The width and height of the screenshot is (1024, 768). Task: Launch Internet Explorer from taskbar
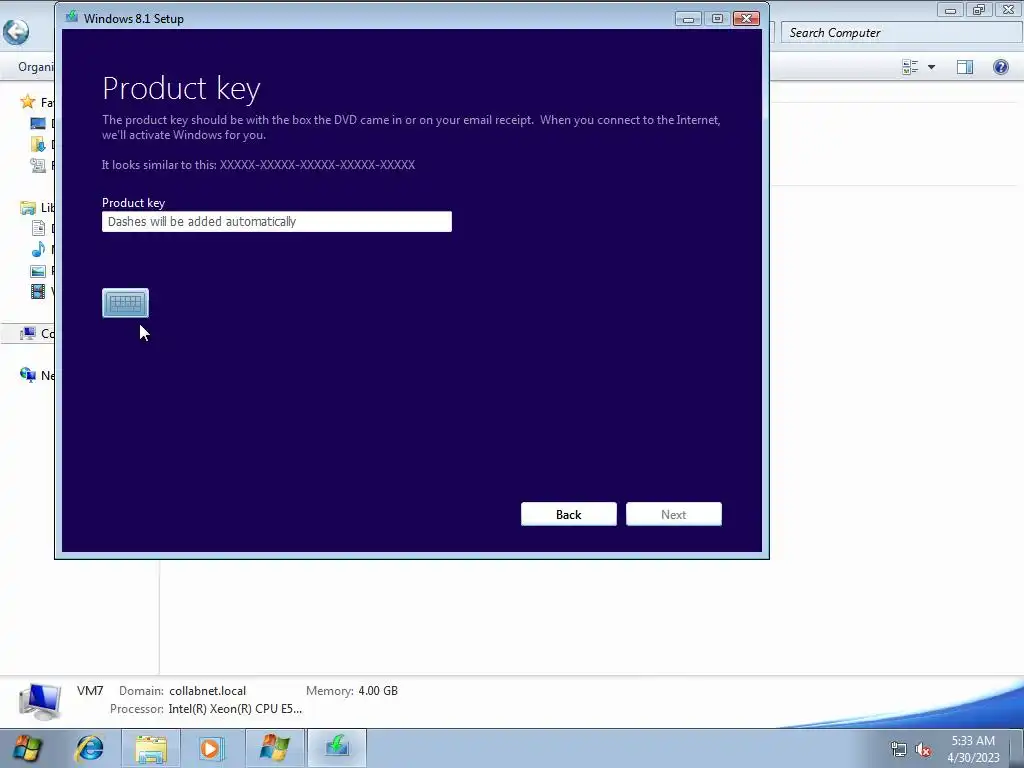point(89,748)
